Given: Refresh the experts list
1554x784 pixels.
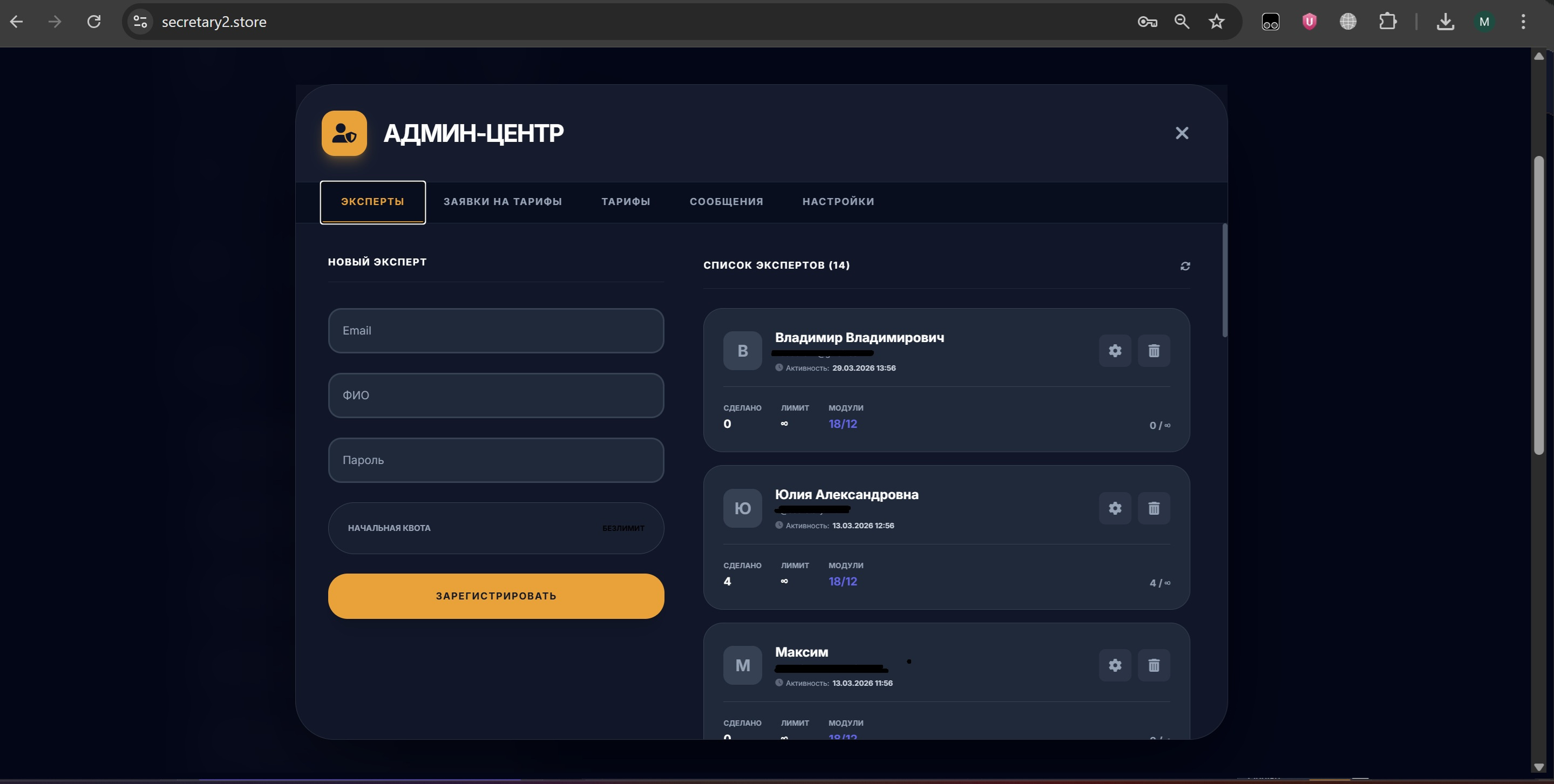Looking at the screenshot, I should pos(1185,266).
